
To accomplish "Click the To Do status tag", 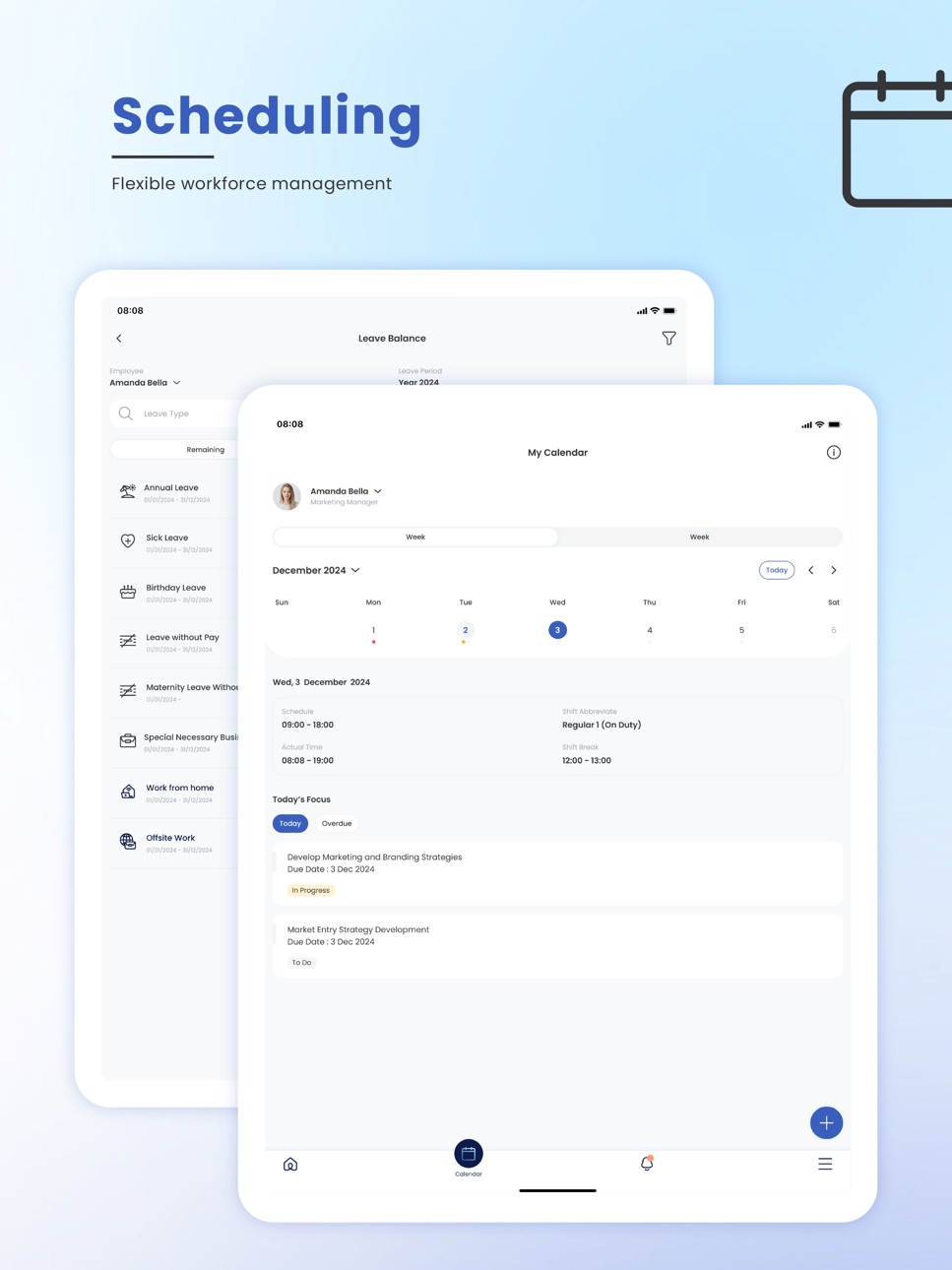I will [x=301, y=963].
